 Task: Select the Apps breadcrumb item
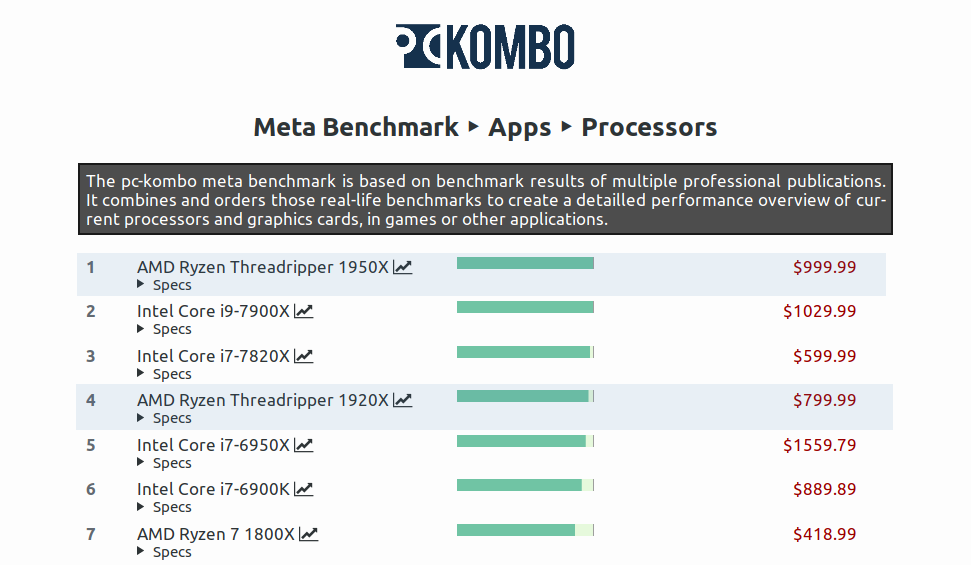520,128
